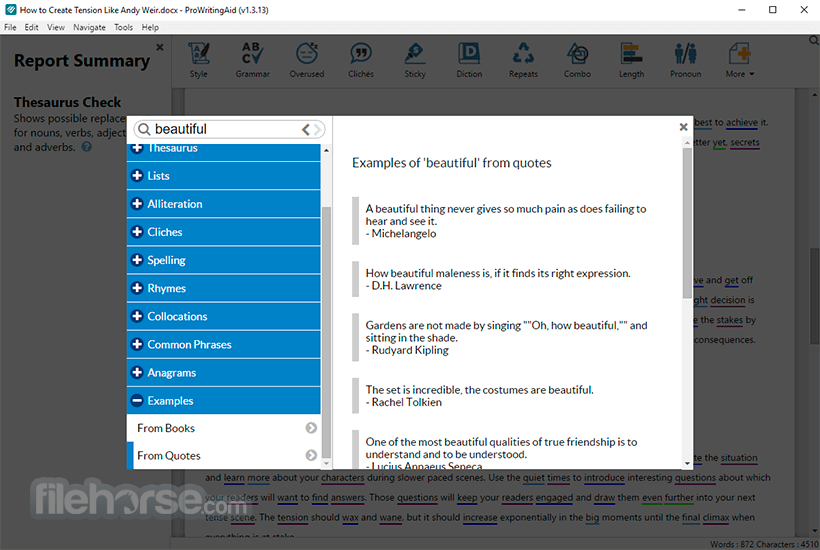820x550 pixels.
Task: Open the Pronoun report
Action: click(x=686, y=60)
